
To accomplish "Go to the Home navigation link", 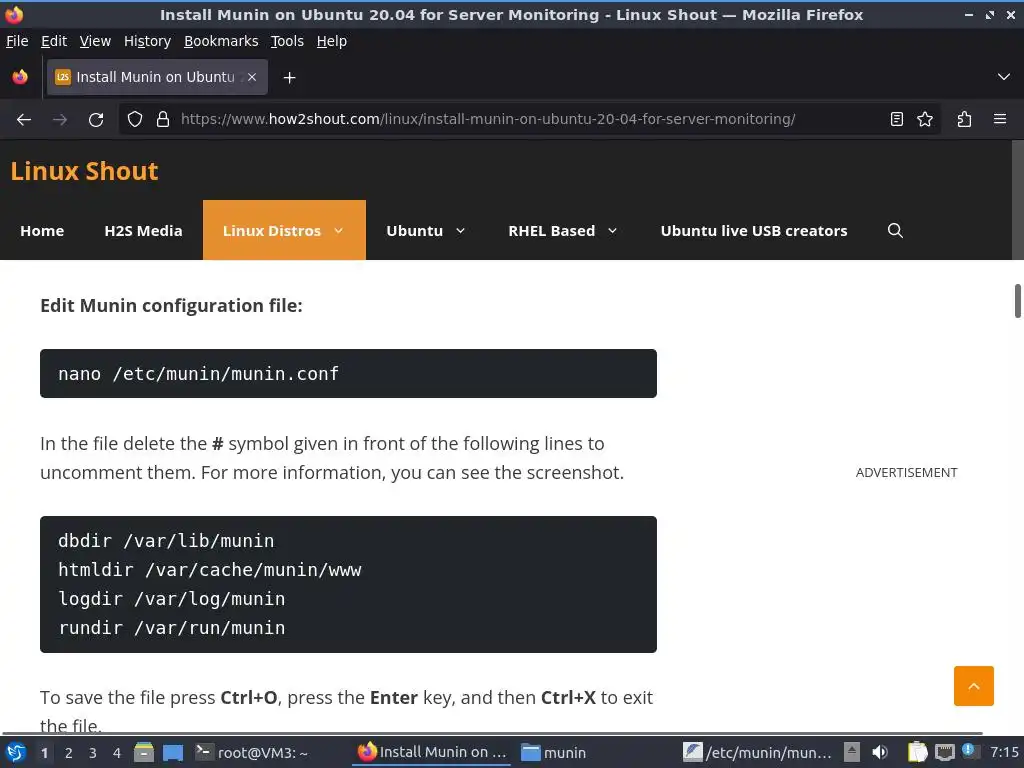I will 42,231.
